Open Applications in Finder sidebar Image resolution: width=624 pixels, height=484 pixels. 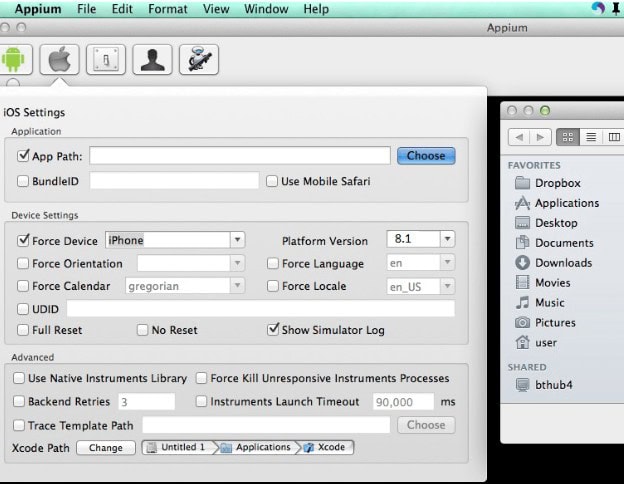pos(557,203)
